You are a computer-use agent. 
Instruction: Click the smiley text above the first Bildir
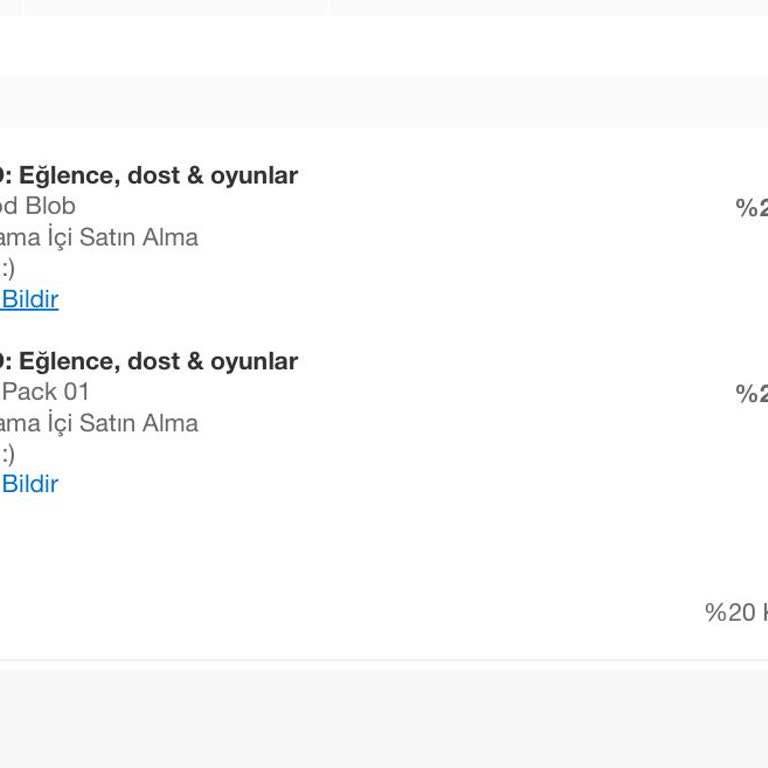[x=7, y=268]
